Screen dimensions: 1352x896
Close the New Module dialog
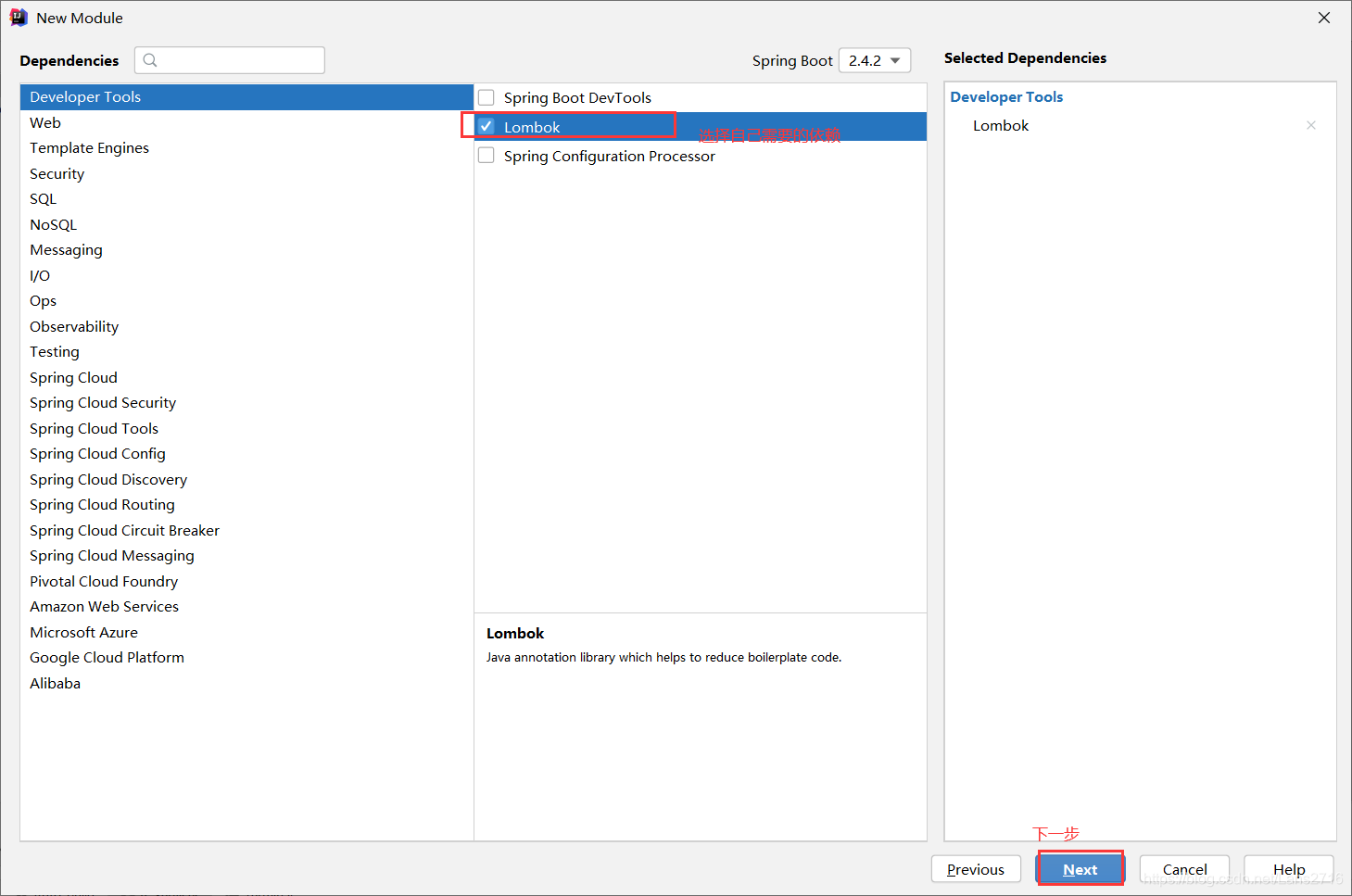coord(1324,18)
